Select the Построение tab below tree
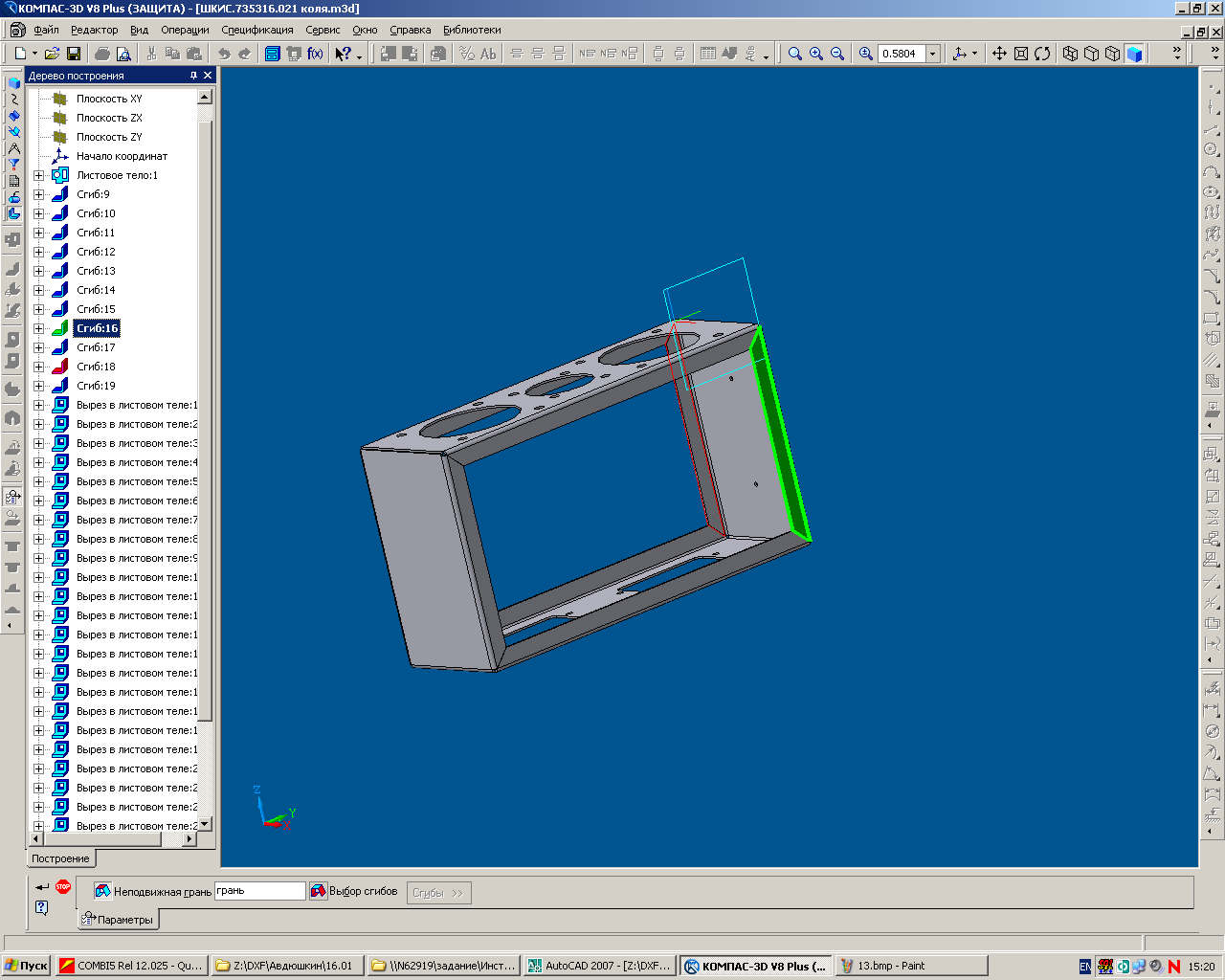The image size is (1225, 980). click(x=60, y=858)
